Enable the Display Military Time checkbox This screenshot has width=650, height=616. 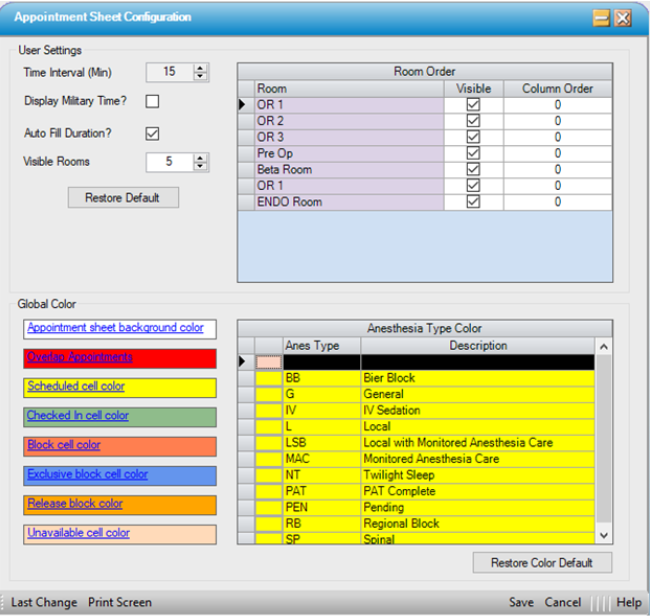click(152, 101)
